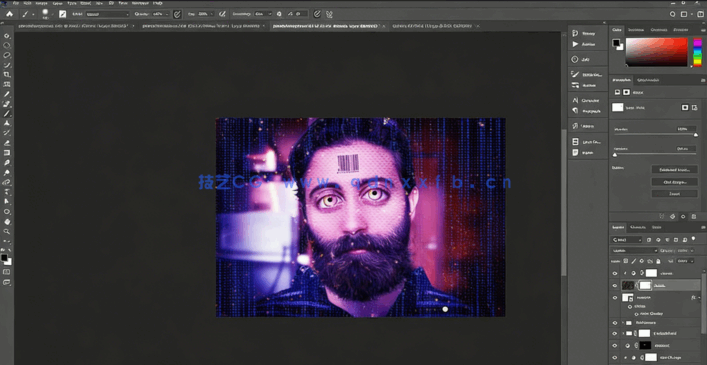Select the Pen tool
The width and height of the screenshot is (707, 365).
pyautogui.click(x=7, y=182)
